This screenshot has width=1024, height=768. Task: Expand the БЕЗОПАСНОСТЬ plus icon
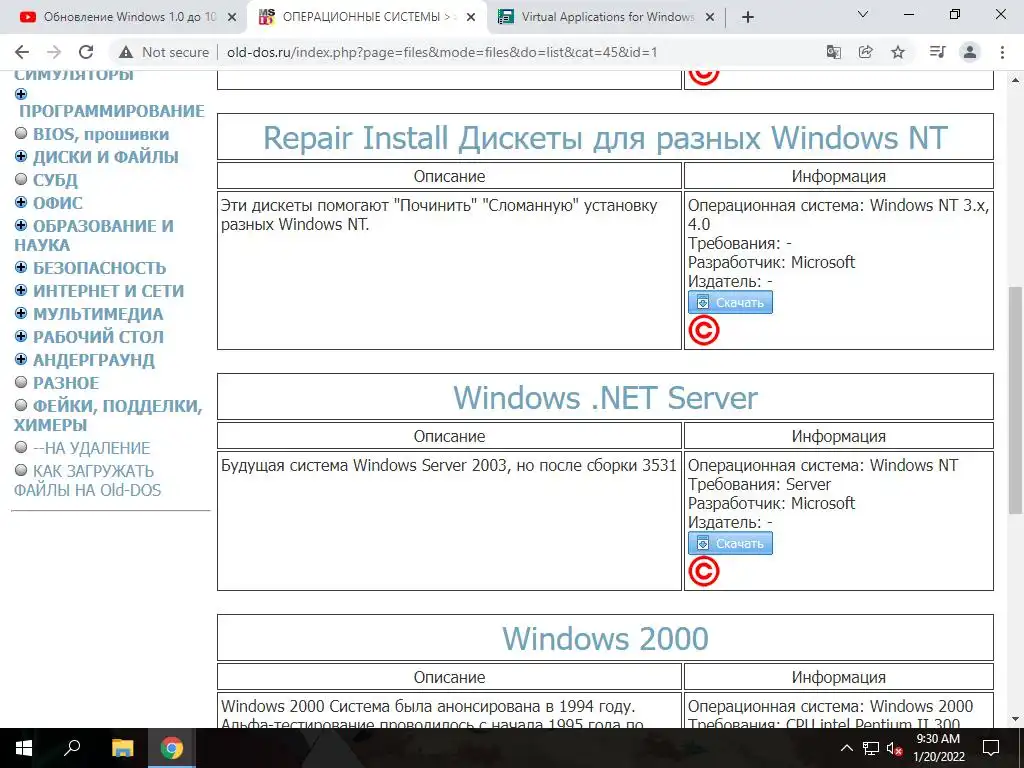coord(21,268)
